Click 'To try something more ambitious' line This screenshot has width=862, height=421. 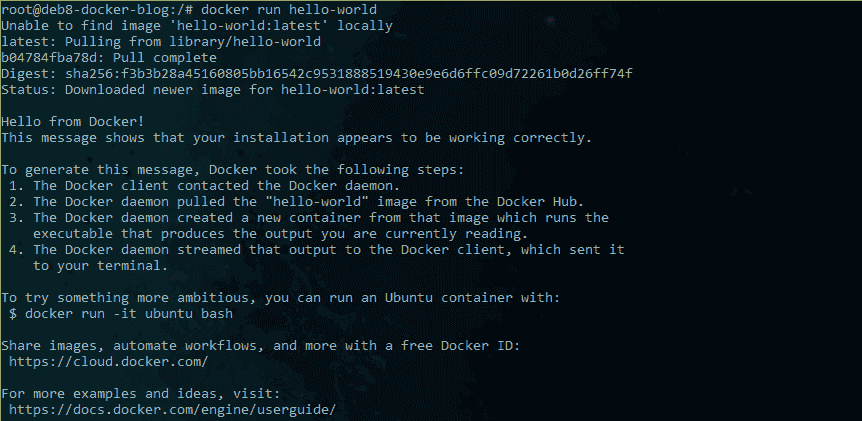pos(280,298)
